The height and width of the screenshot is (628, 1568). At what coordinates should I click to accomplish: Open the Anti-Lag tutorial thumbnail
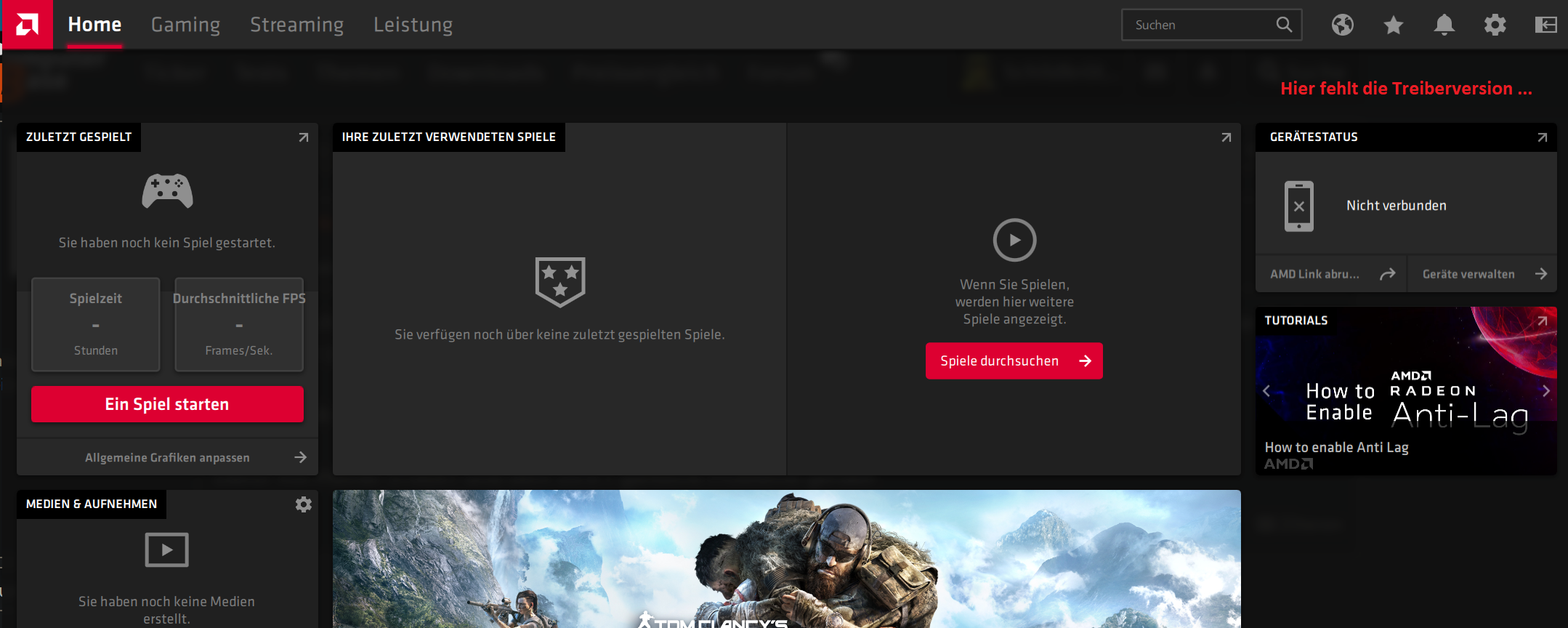click(x=1406, y=391)
